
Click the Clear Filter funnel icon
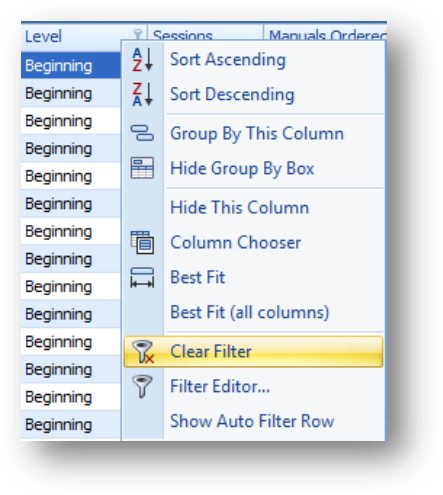[143, 352]
